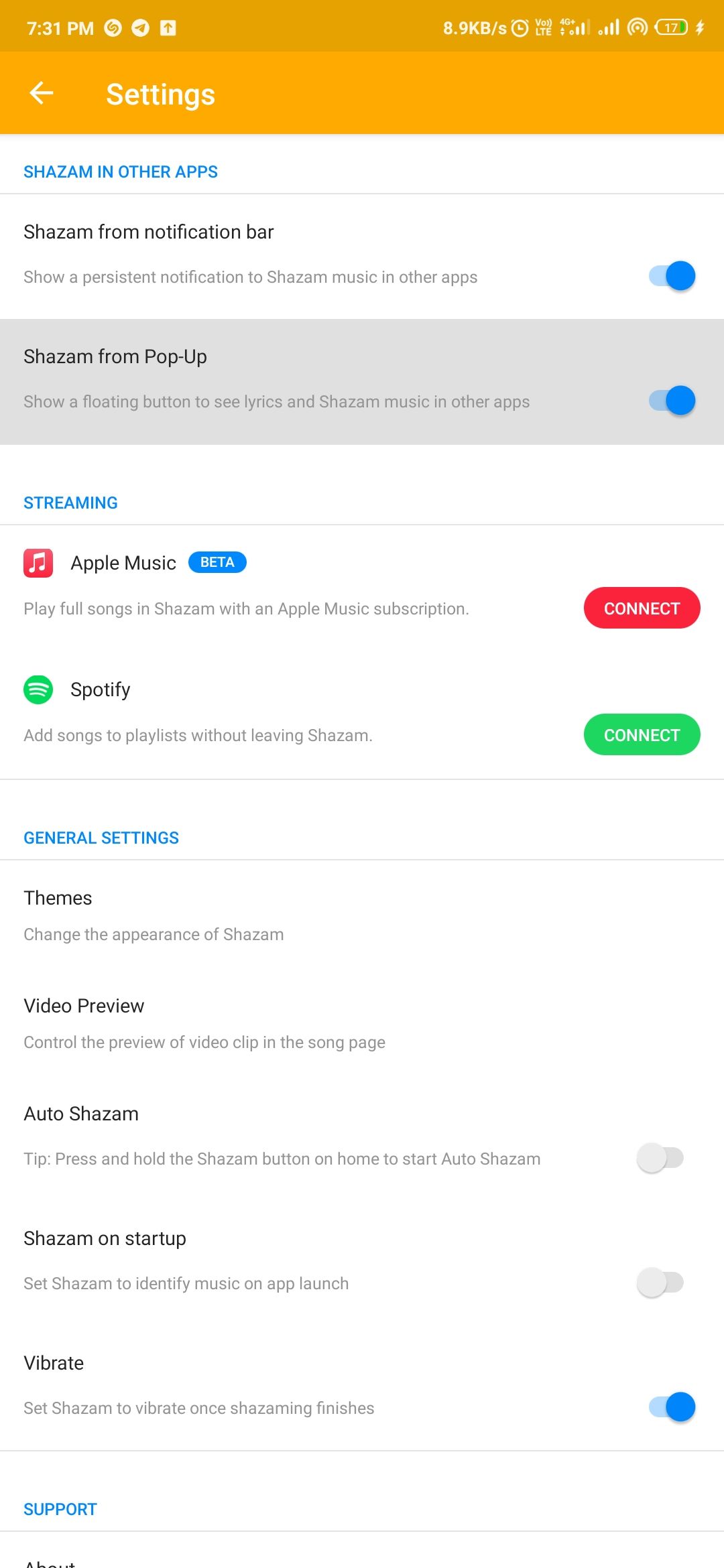This screenshot has height=1568, width=724.
Task: Tap the Telegram icon in status bar
Action: [x=140, y=27]
